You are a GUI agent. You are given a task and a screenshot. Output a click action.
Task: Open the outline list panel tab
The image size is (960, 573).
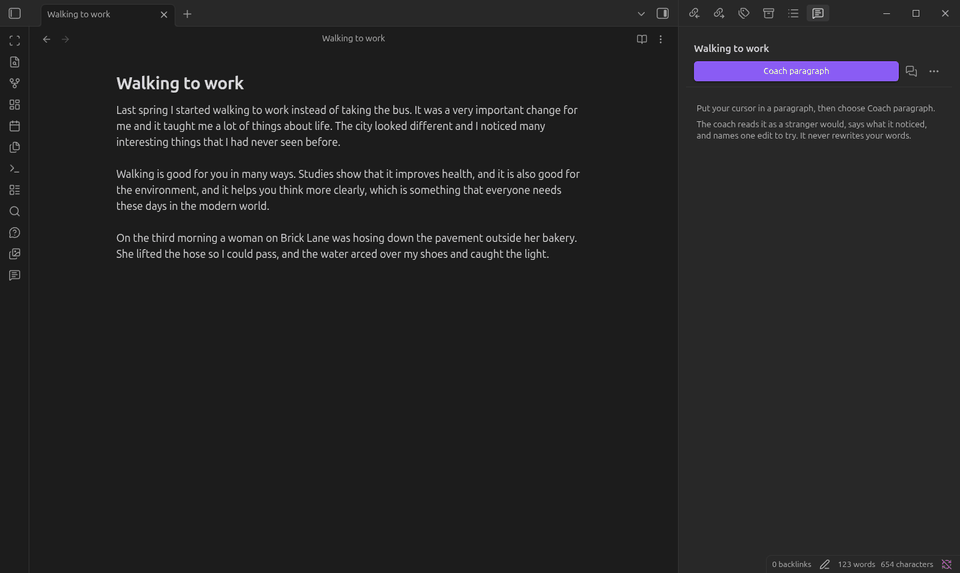(793, 13)
